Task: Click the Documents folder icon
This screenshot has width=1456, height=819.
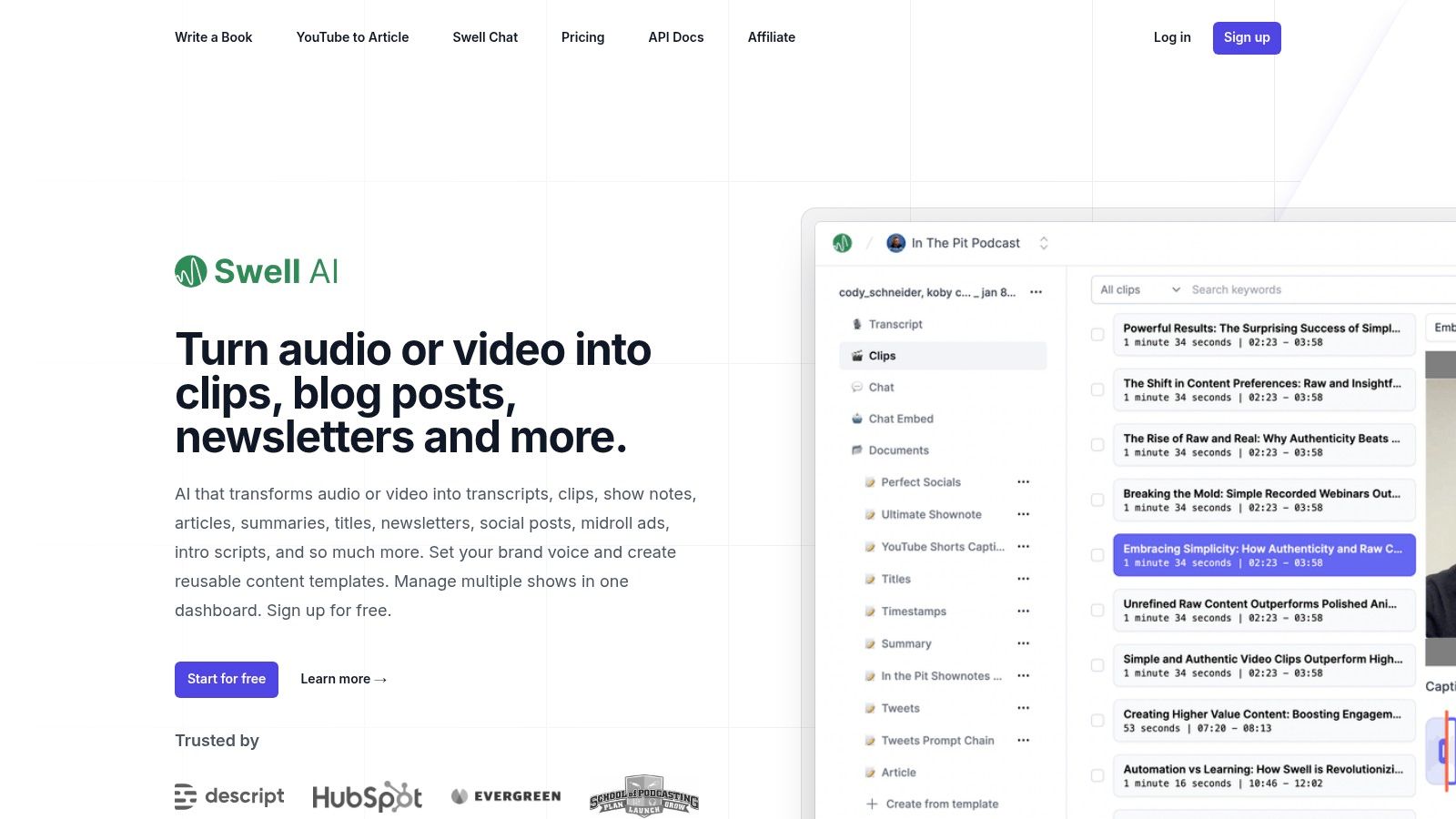Action: pos(857,450)
